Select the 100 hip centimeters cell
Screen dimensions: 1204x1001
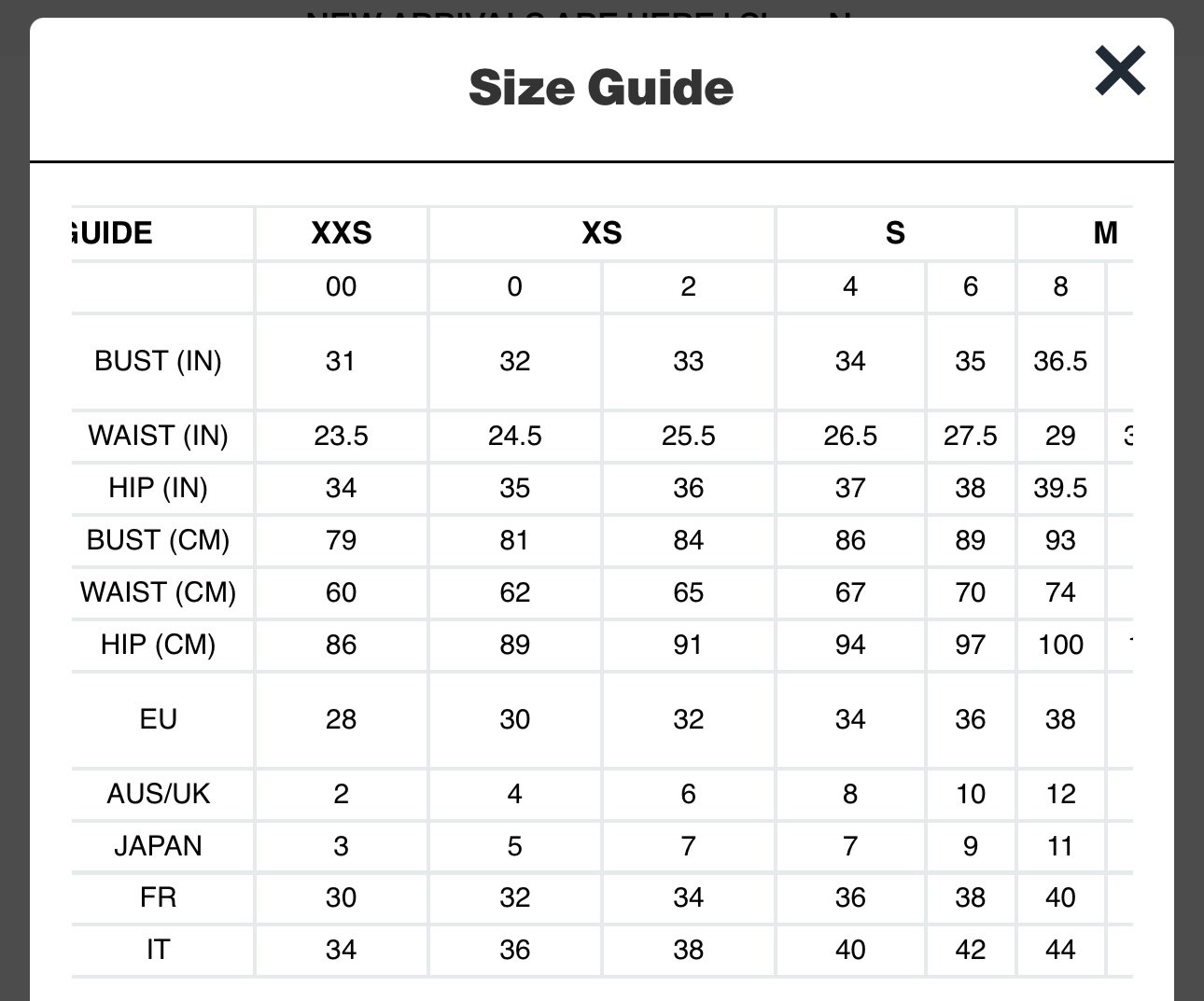1060,645
